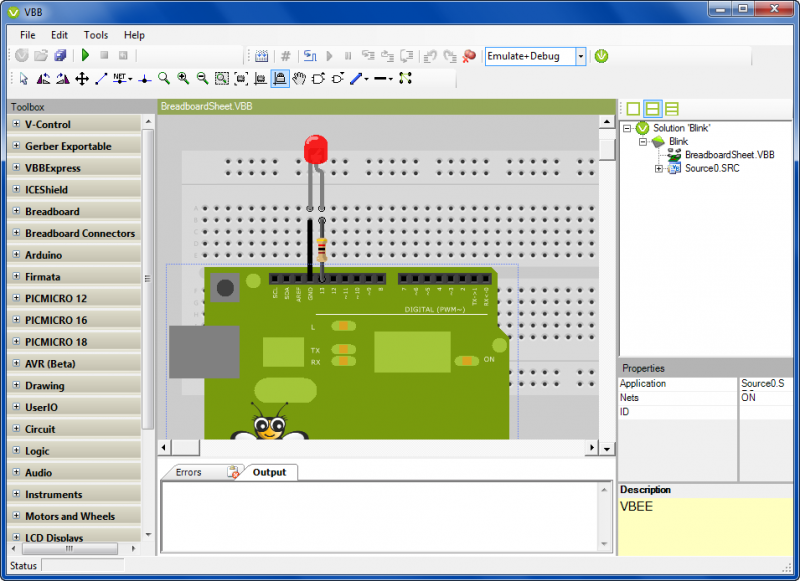Click the Open folder icon
The width and height of the screenshot is (800, 581).
[41, 55]
